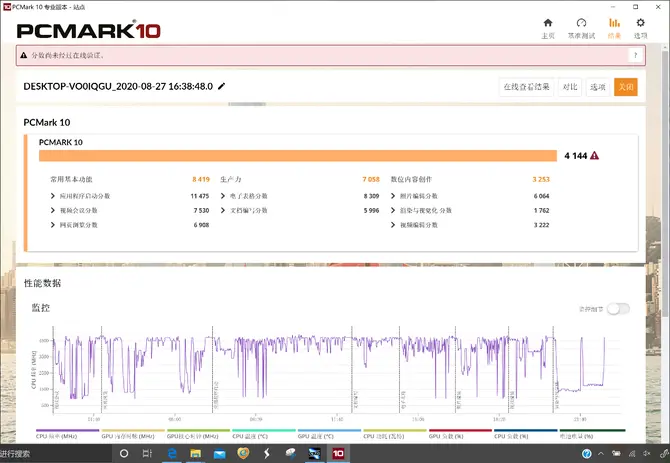Screen dimensions: 670x463
Task: Open the Results (结果) bar-chart tab
Action: (614, 29)
